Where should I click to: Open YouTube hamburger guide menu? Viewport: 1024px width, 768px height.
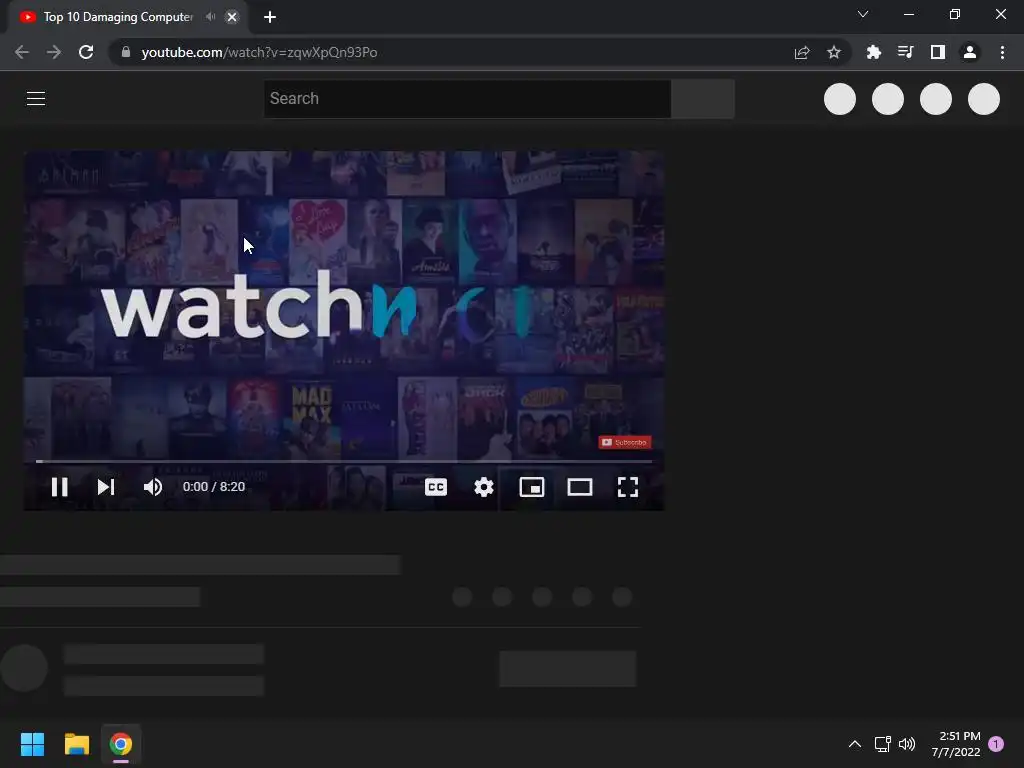click(36, 99)
